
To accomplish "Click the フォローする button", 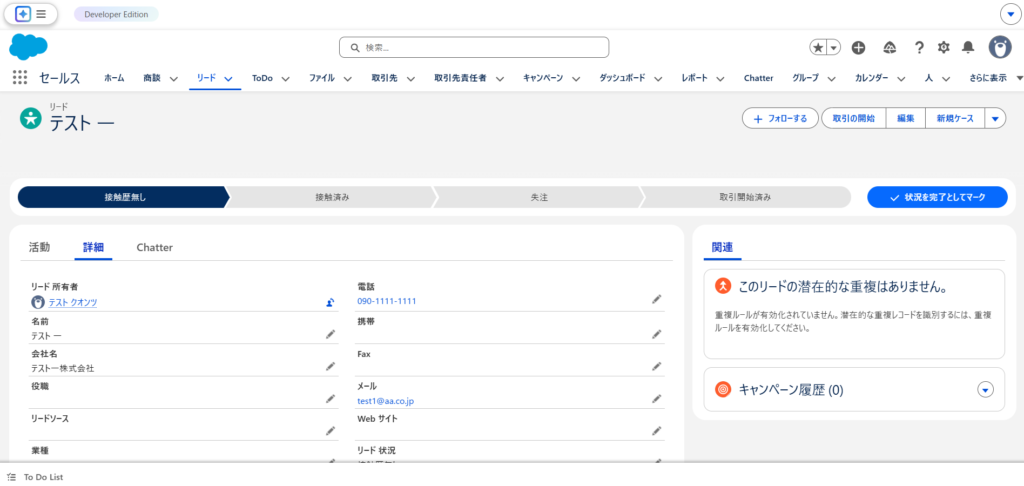I will [780, 118].
